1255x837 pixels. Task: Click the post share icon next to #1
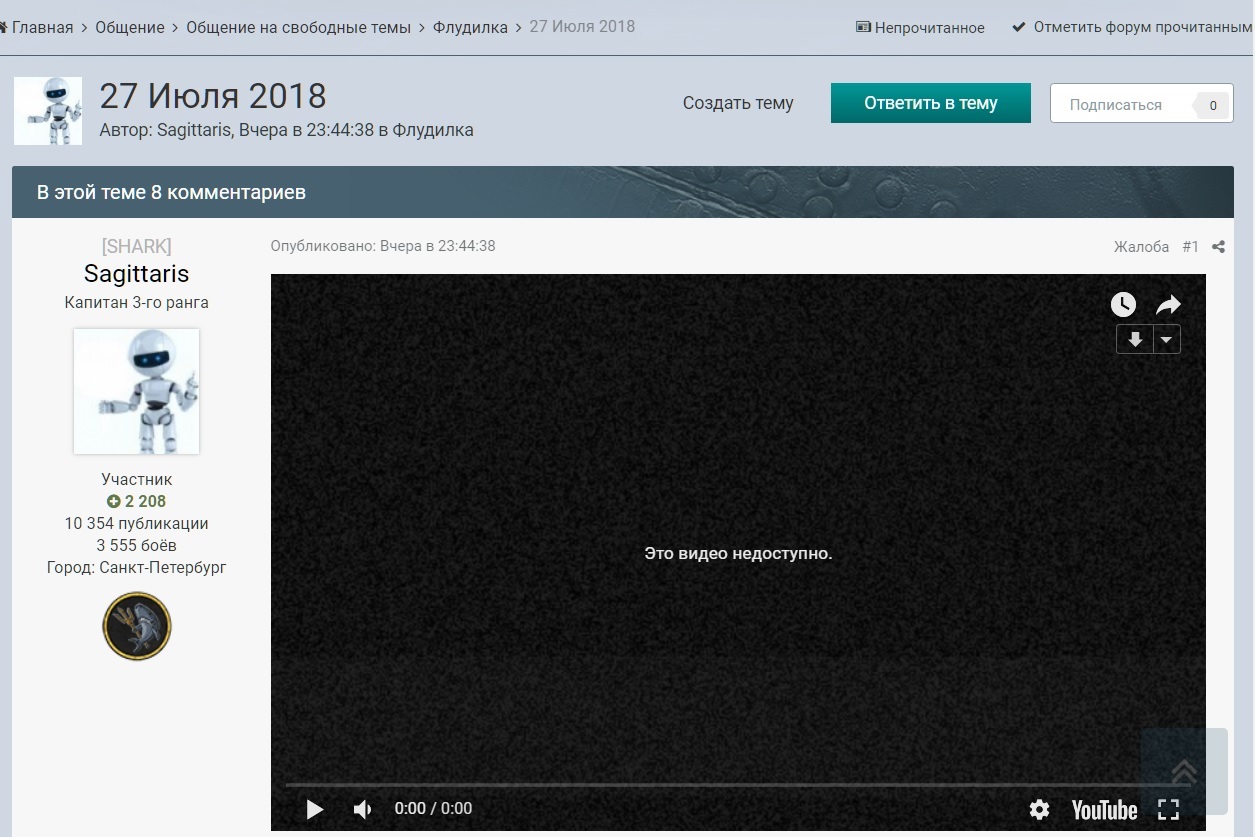click(1218, 247)
